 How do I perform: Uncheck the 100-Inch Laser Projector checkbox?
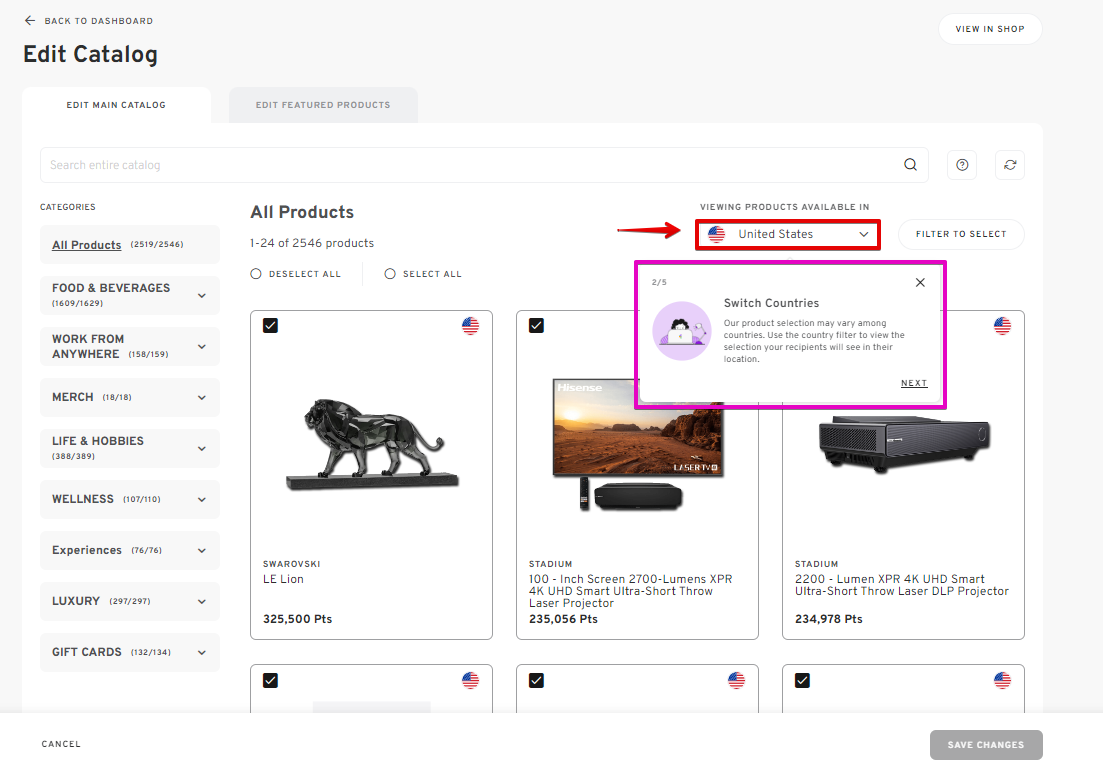pos(536,326)
